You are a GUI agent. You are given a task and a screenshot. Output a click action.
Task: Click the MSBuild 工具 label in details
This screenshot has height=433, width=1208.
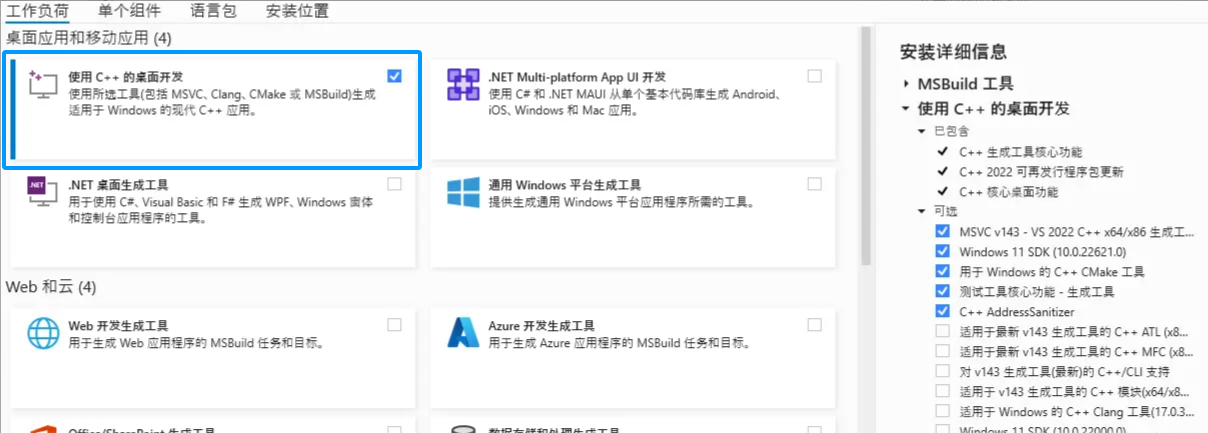tap(965, 84)
